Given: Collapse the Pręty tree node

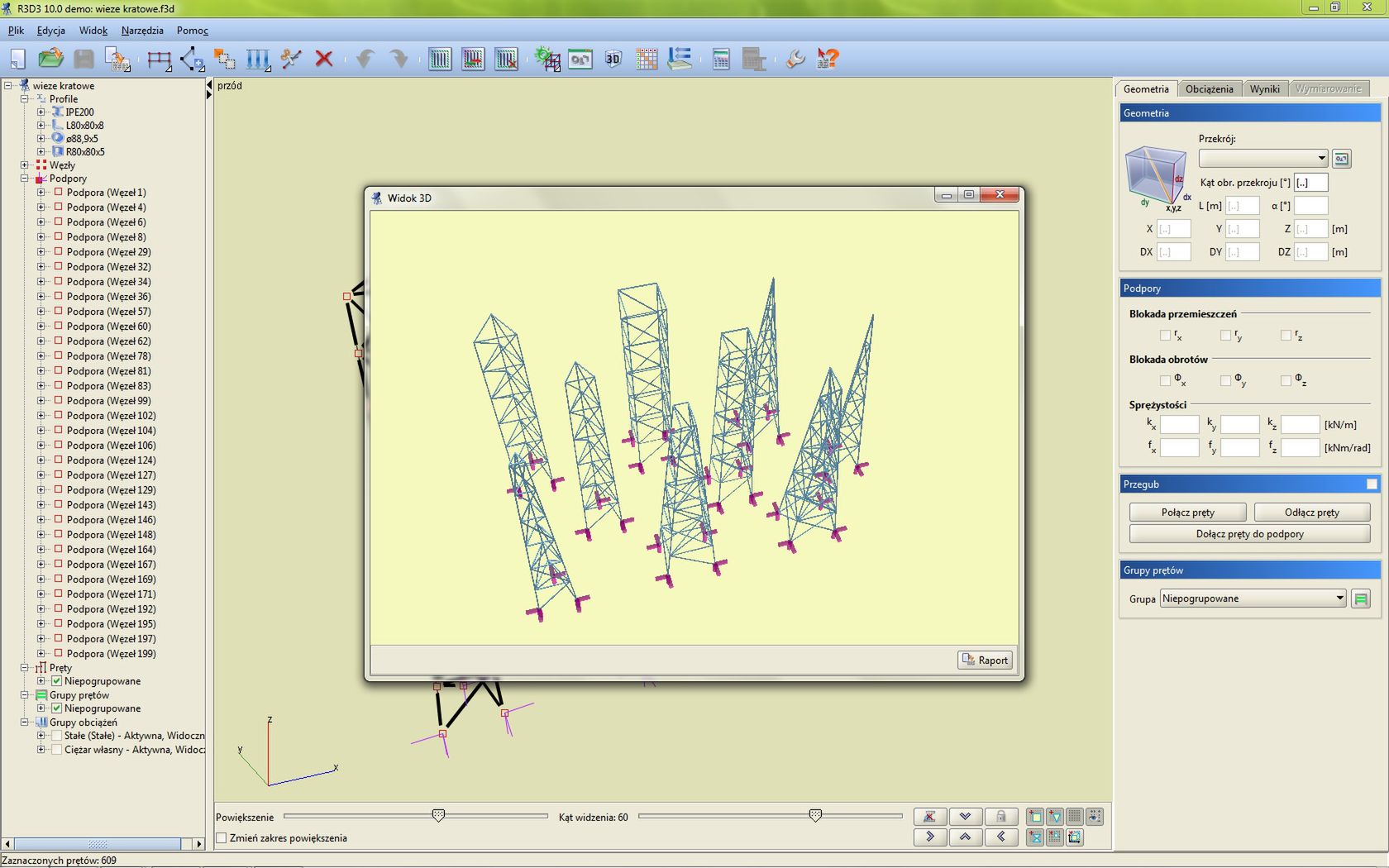Looking at the screenshot, I should click(x=25, y=668).
